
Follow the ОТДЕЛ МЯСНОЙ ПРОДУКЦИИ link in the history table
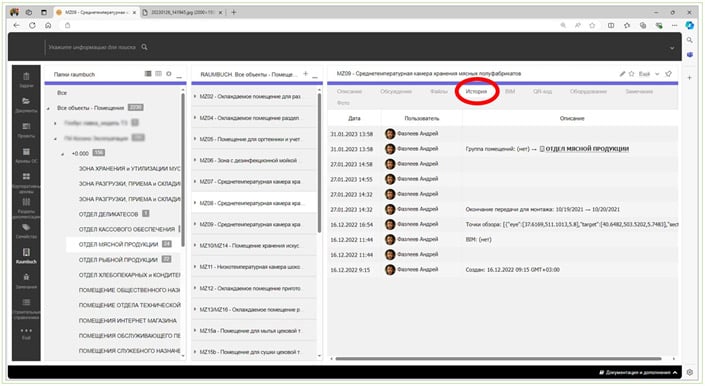tap(587, 149)
